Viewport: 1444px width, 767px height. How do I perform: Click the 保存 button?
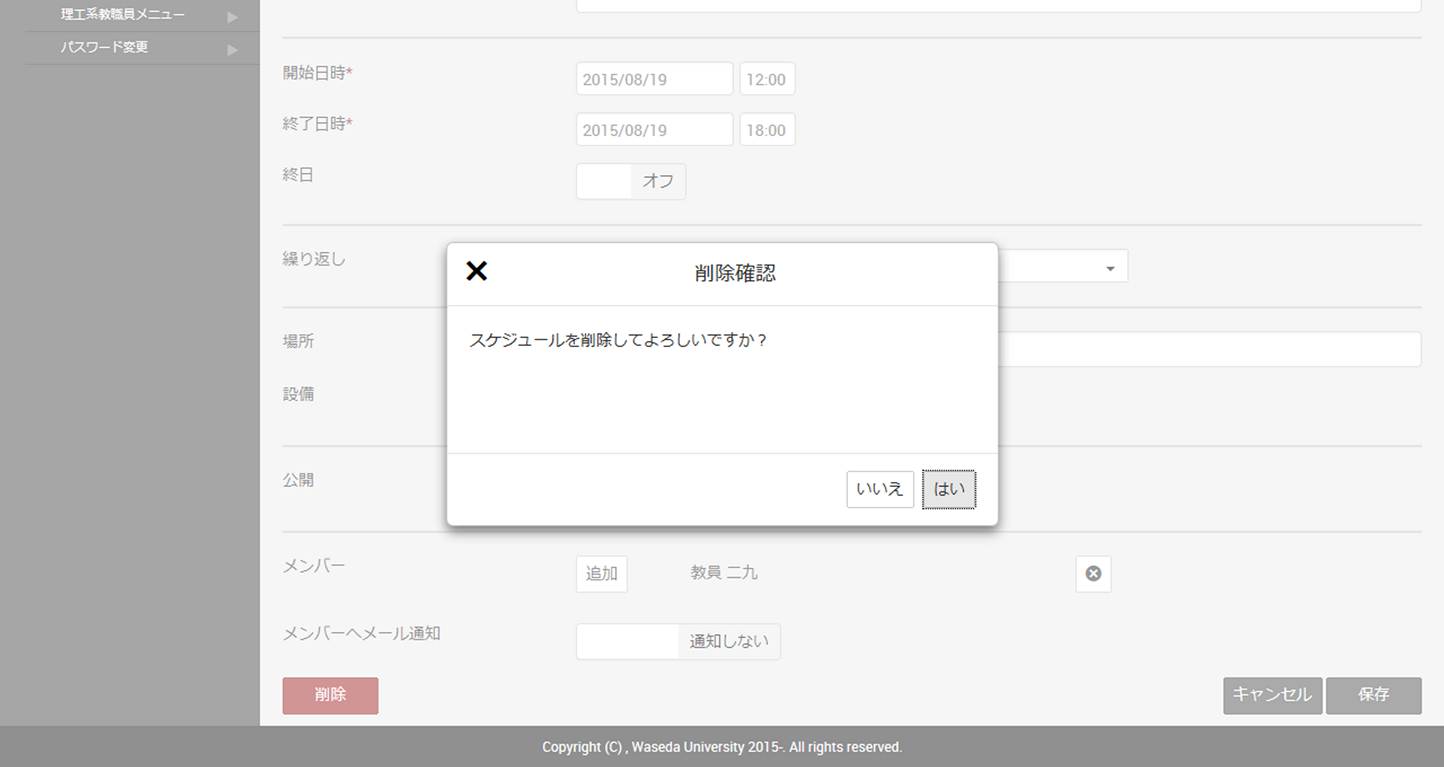(1373, 695)
